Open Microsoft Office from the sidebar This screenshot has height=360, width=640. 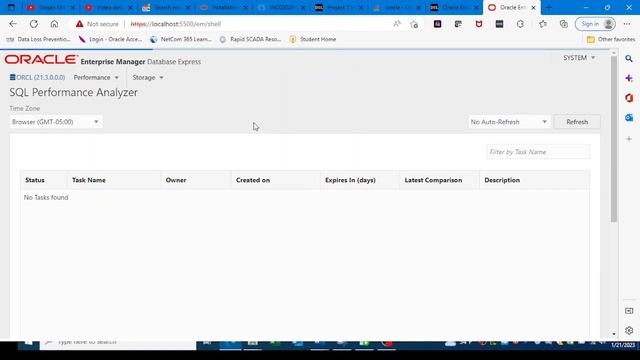[x=629, y=98]
